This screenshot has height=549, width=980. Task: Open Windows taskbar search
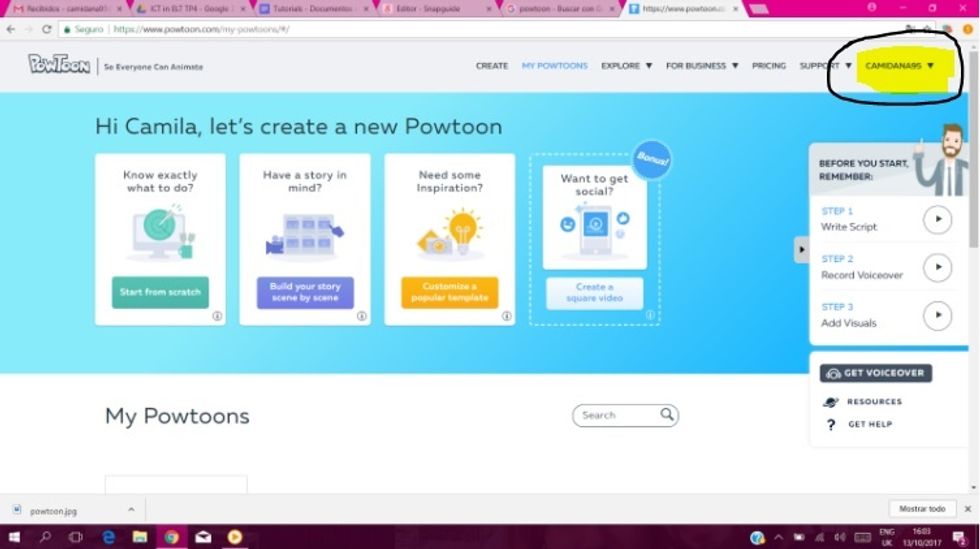(x=45, y=537)
